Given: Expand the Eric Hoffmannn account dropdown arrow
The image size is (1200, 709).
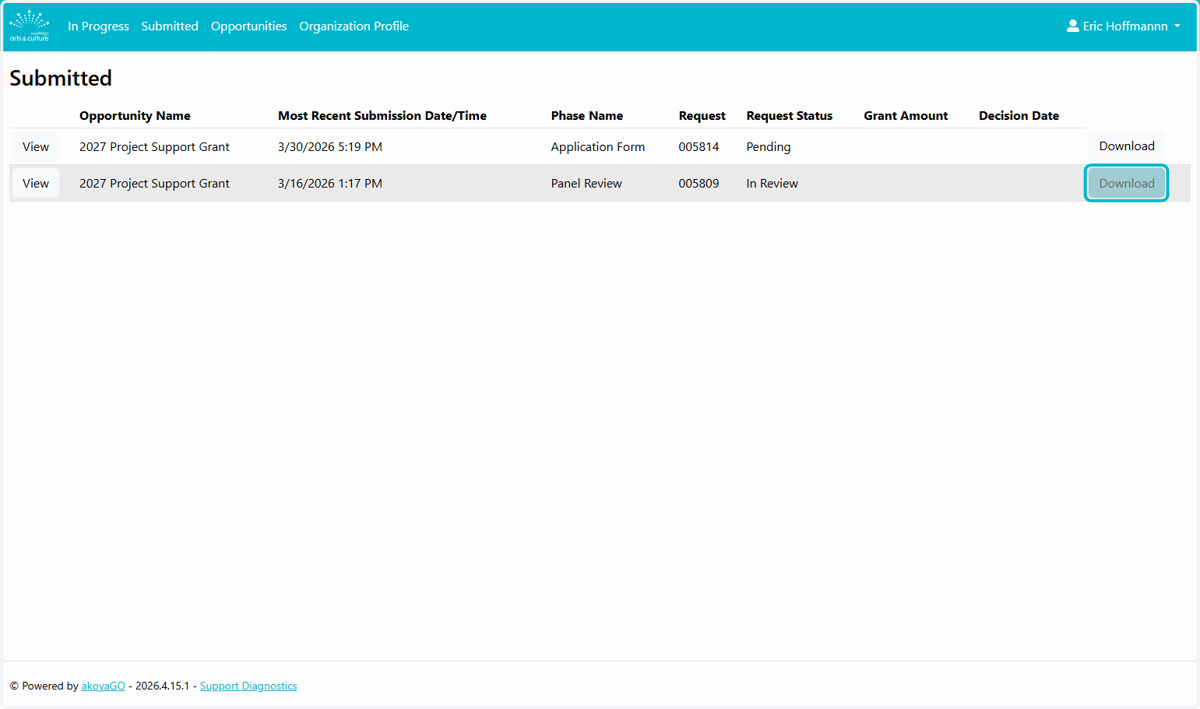Looking at the screenshot, I should point(1177,27).
